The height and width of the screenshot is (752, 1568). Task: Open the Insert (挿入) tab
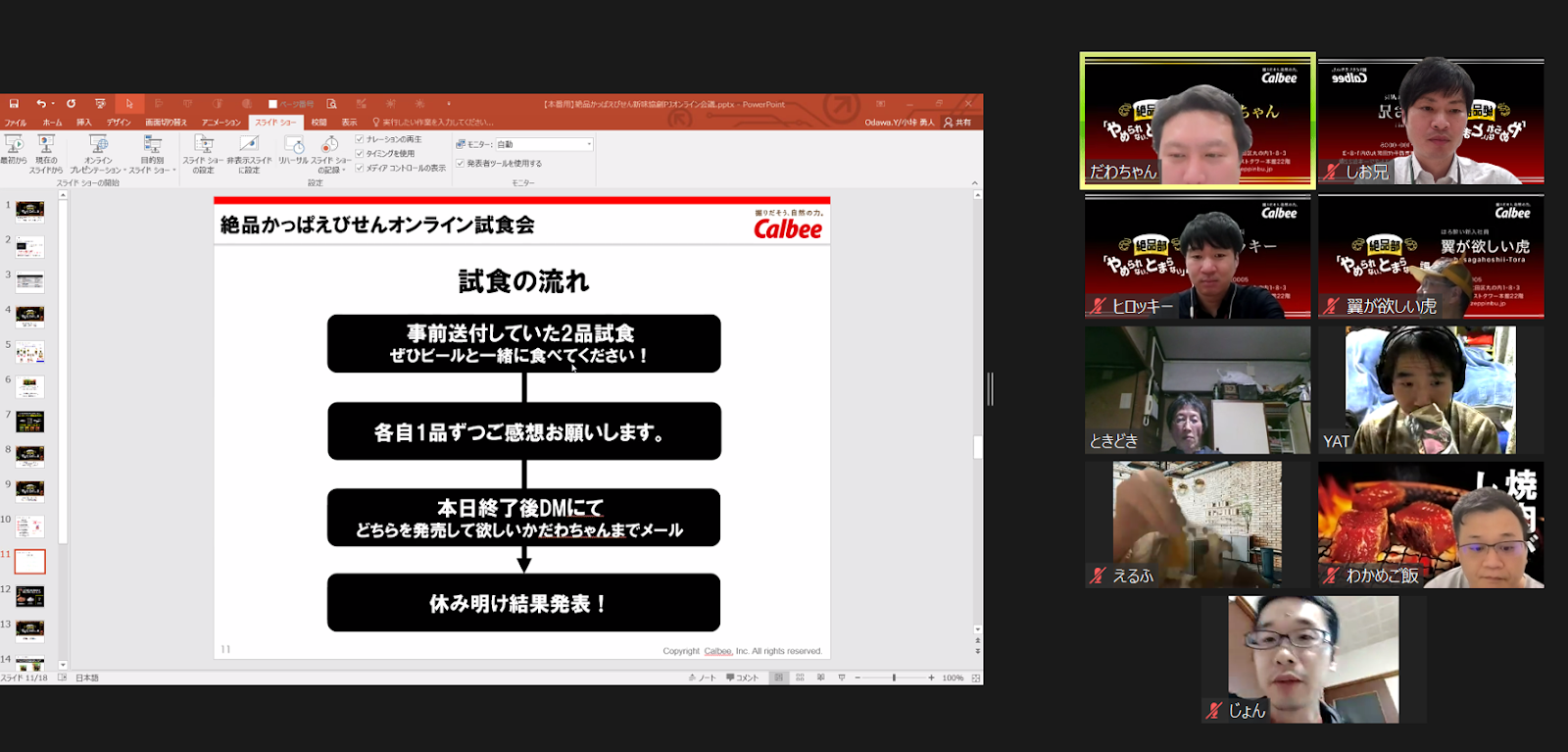click(84, 123)
